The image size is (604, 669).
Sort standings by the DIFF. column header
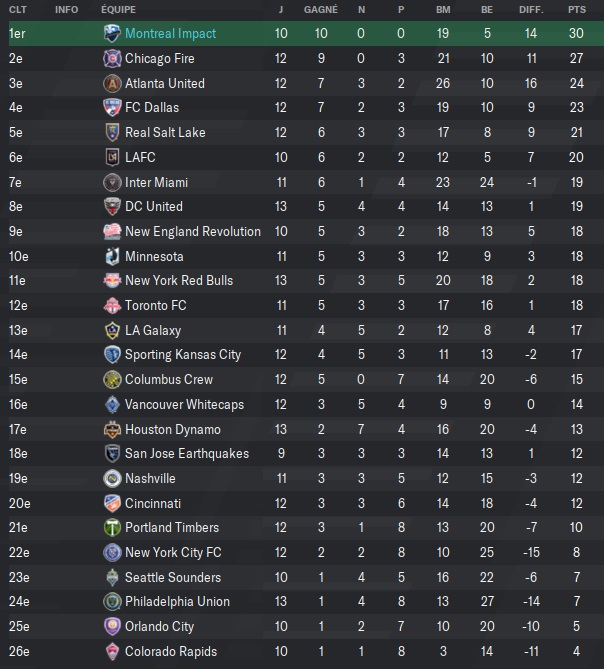pyautogui.click(x=531, y=10)
